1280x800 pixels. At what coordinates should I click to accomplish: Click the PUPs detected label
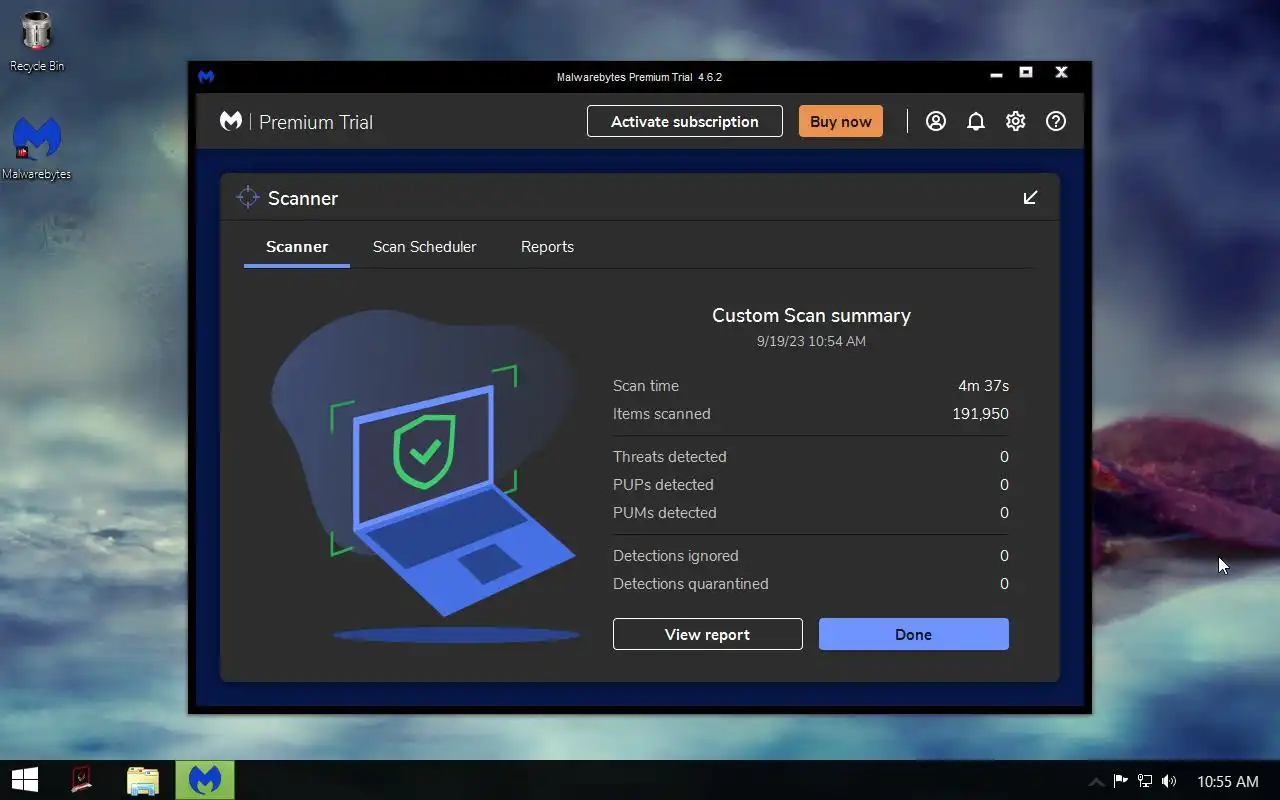tap(663, 485)
